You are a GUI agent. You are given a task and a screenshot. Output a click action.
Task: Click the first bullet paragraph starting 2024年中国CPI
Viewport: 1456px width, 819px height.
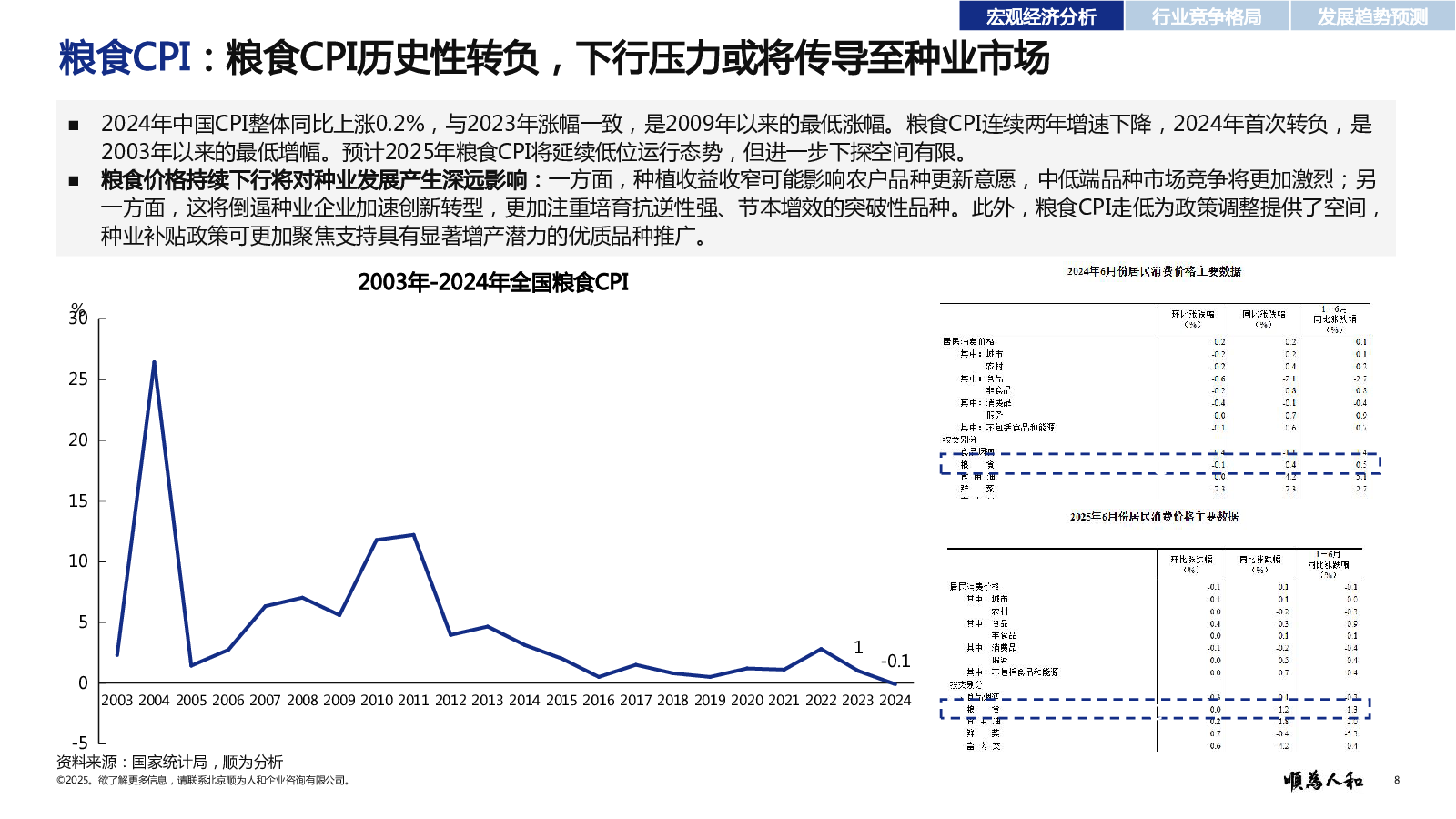735,137
